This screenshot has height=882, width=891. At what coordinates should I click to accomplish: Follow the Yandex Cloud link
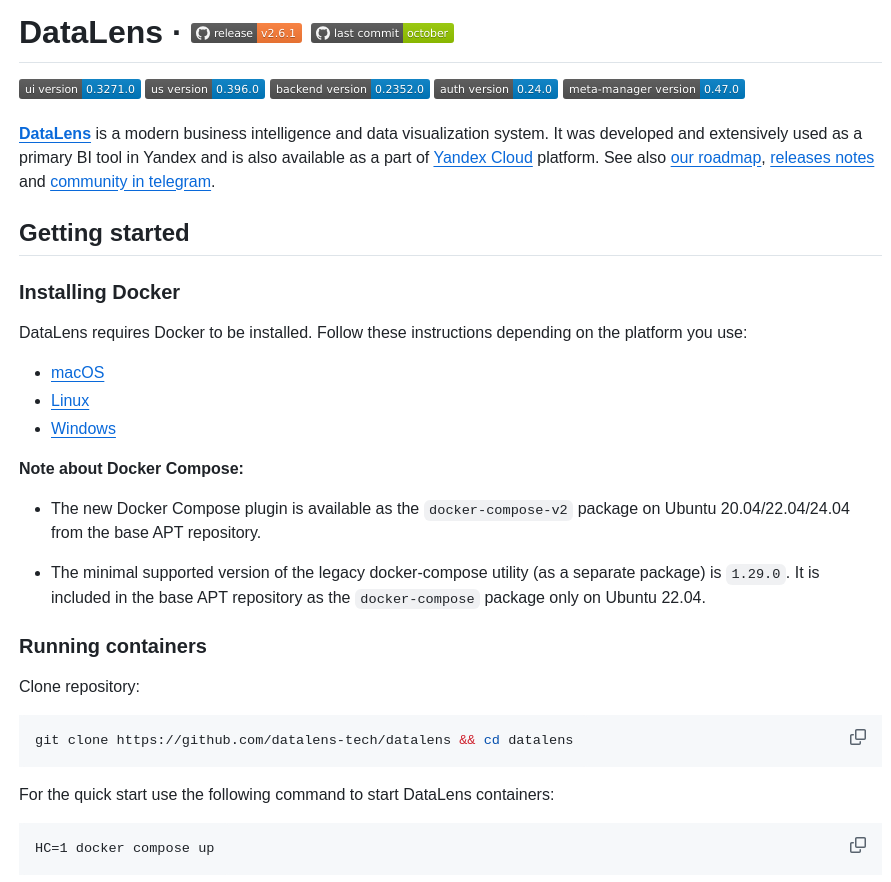pos(482,157)
